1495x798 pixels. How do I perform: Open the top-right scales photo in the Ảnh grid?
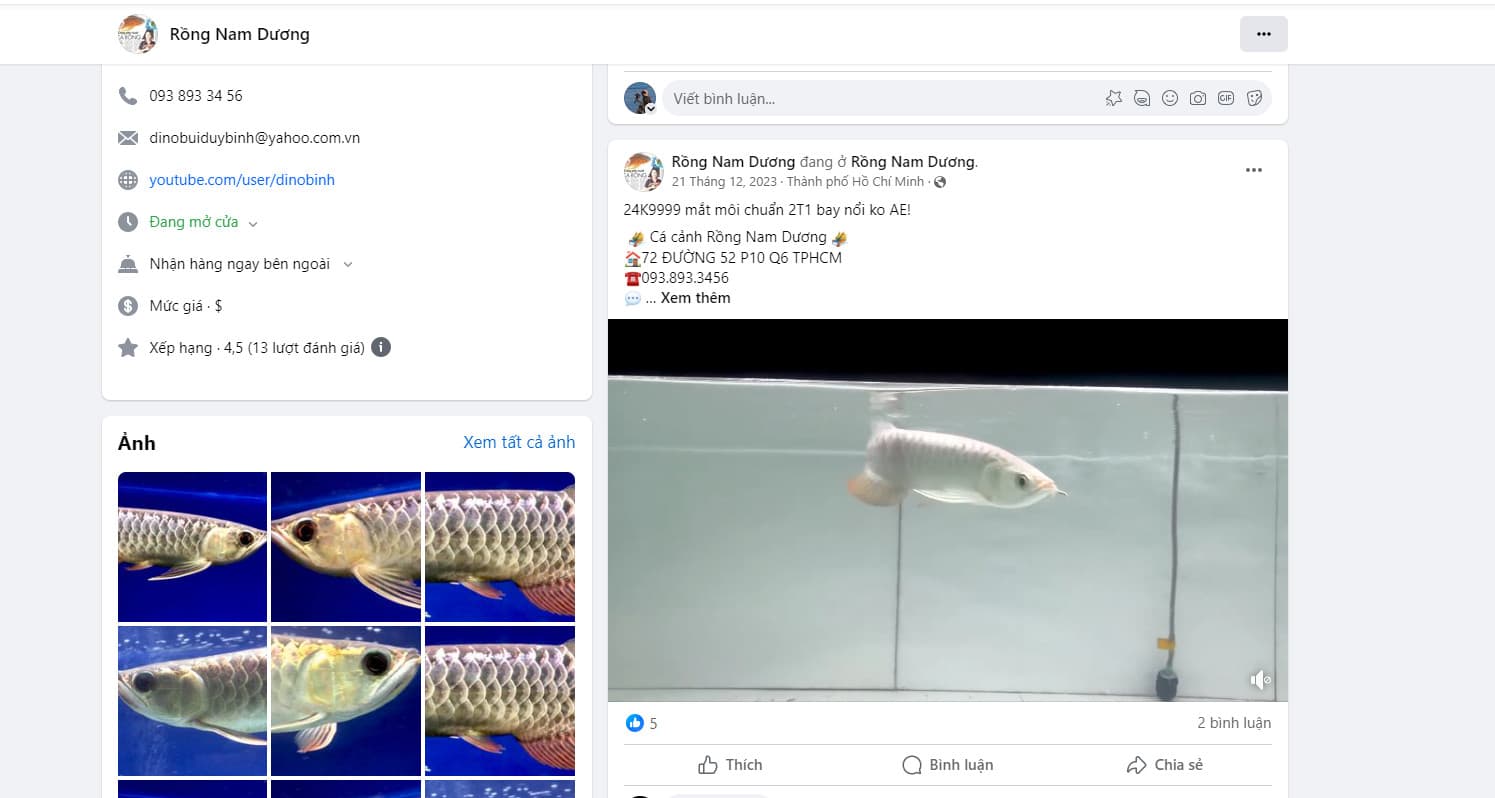(500, 547)
